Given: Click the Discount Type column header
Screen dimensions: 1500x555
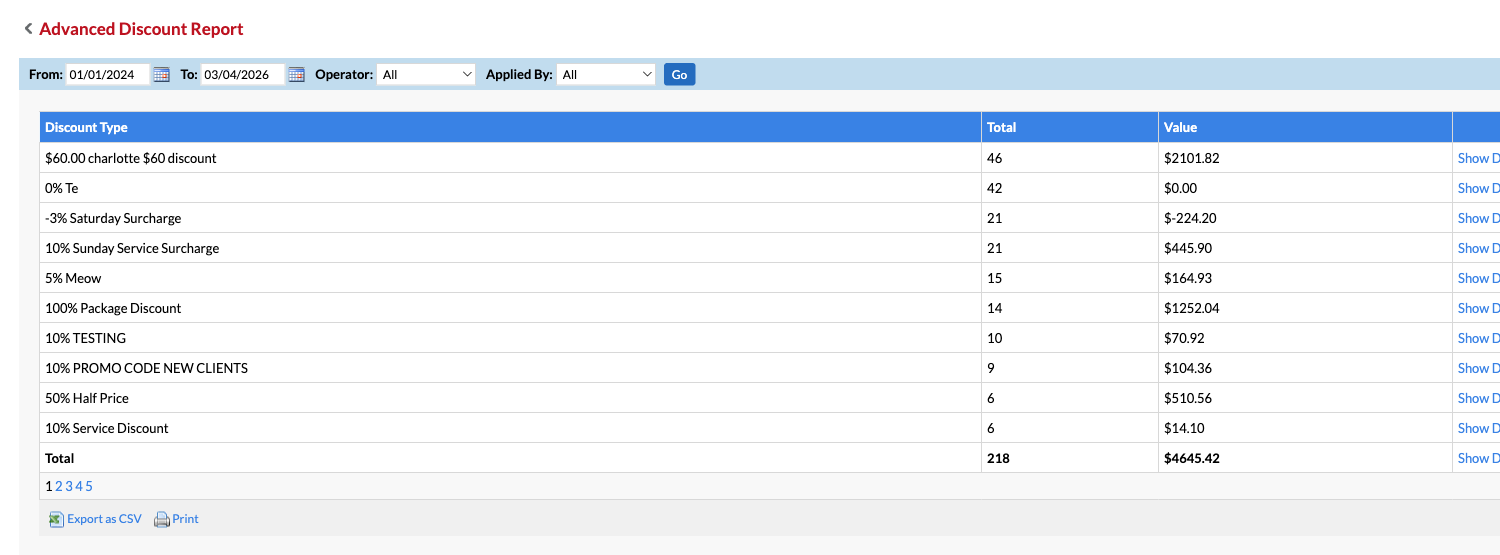Looking at the screenshot, I should tap(86, 127).
